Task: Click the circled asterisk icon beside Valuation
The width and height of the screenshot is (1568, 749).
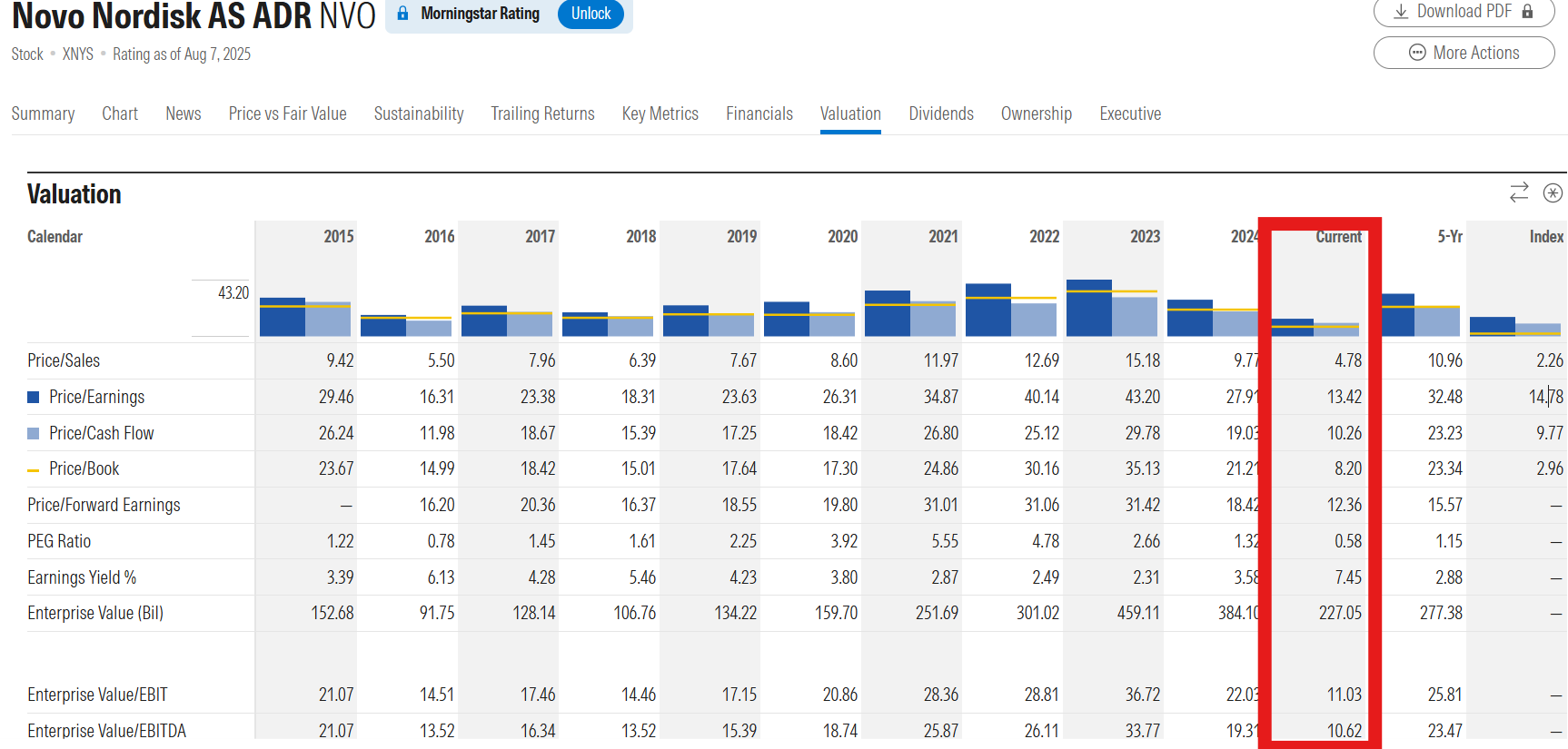Action: (1553, 192)
